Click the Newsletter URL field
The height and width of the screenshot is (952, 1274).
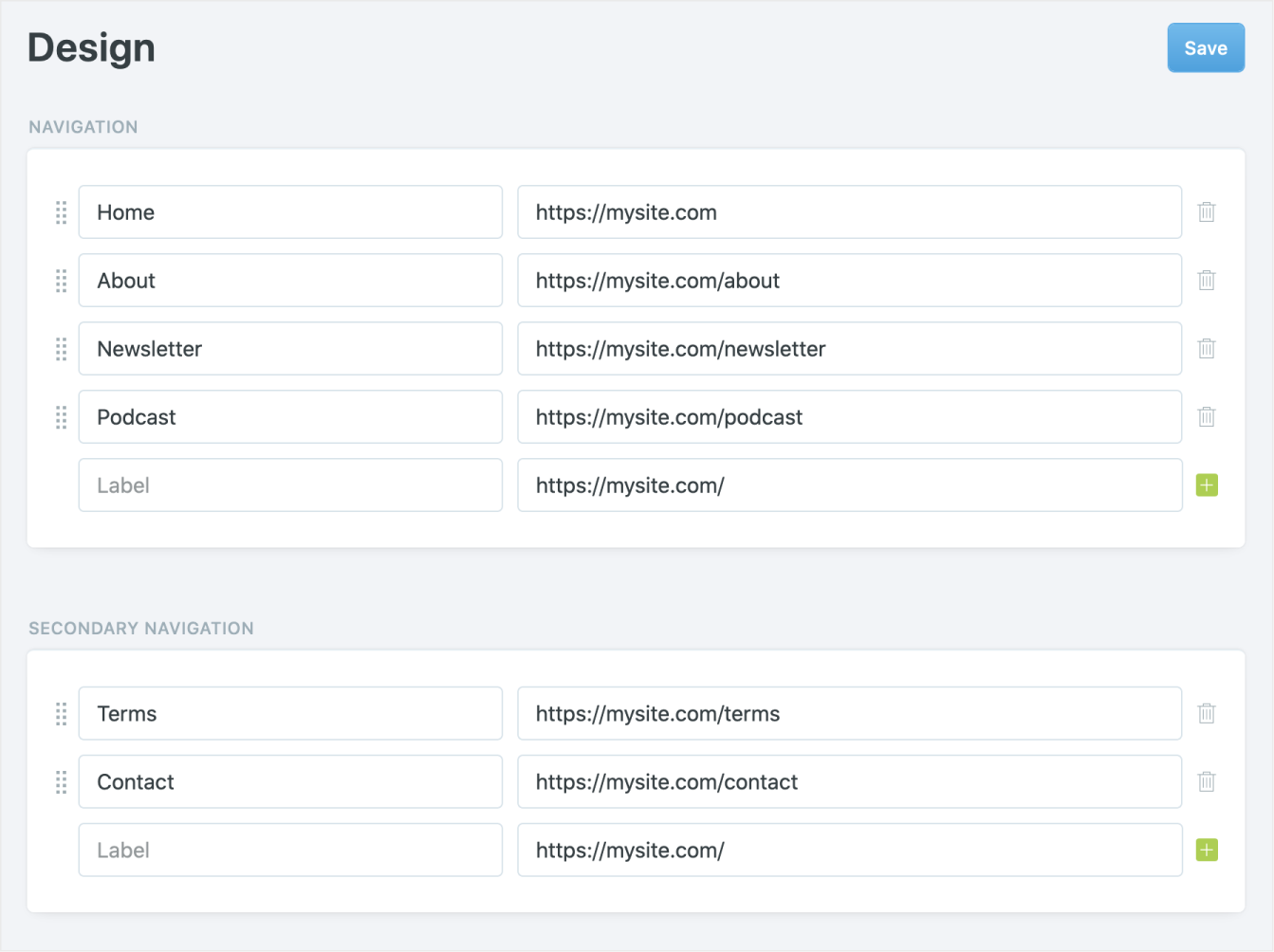[x=849, y=348]
